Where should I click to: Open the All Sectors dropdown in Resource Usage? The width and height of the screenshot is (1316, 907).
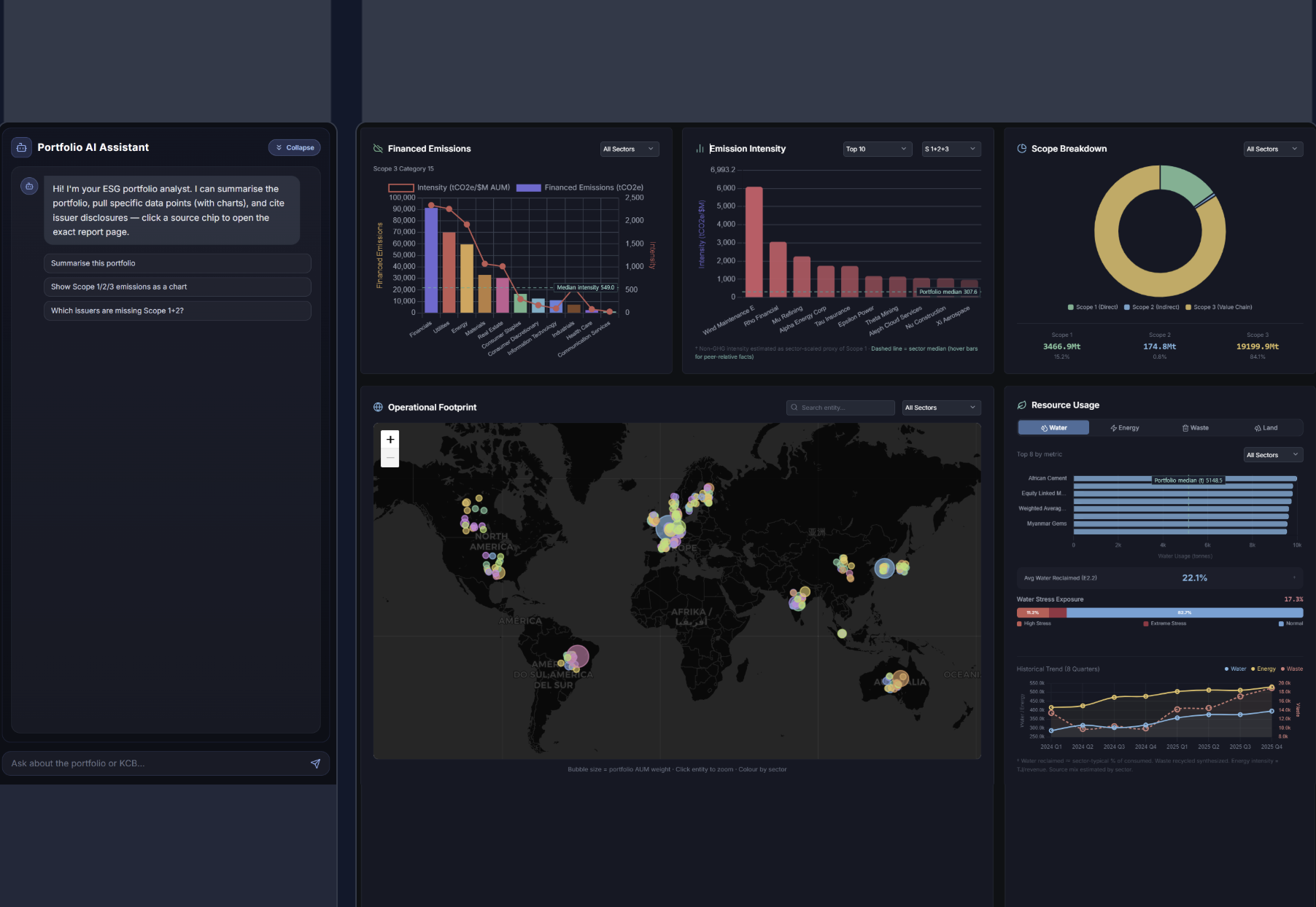click(x=1273, y=455)
